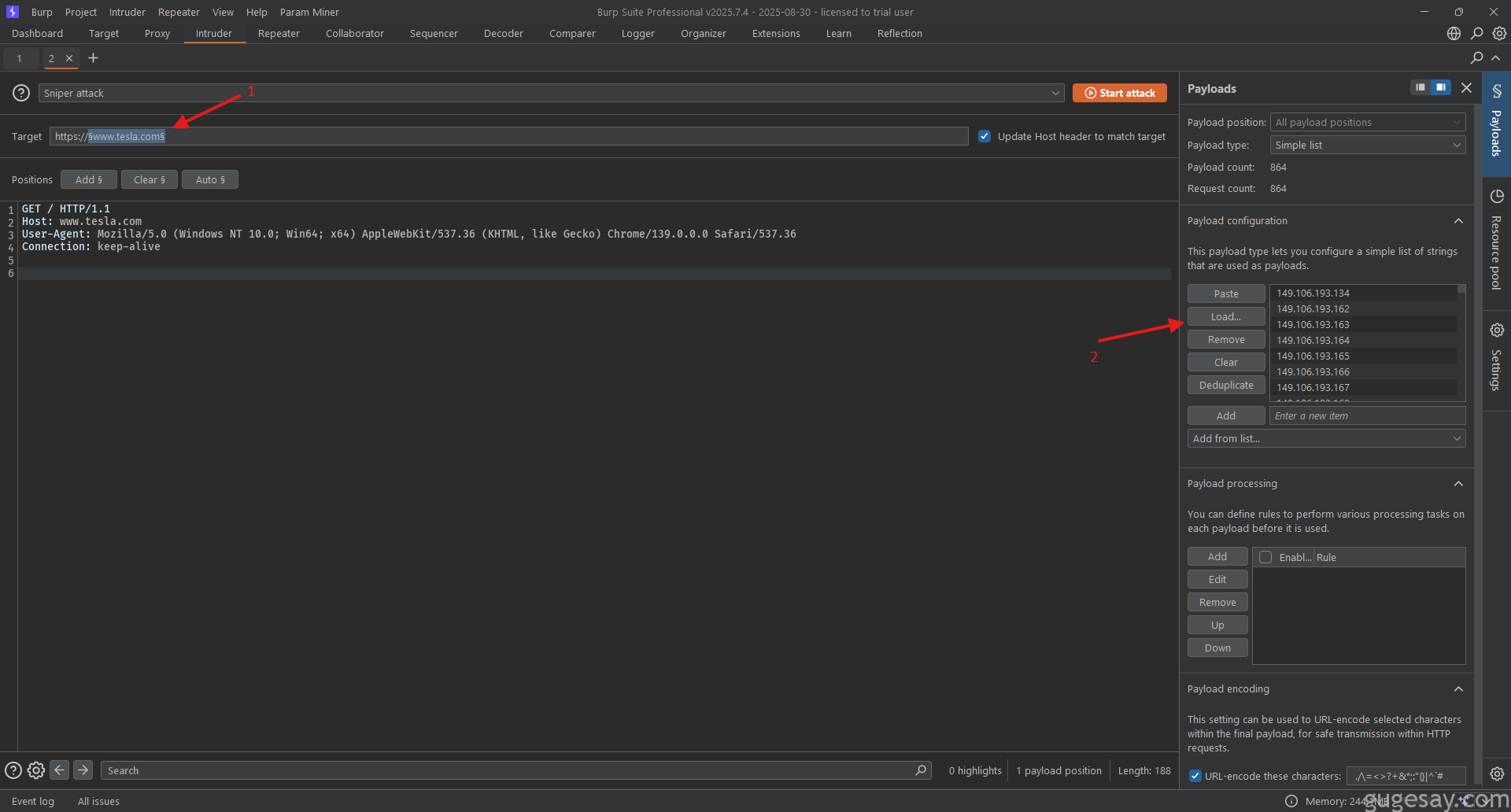The height and width of the screenshot is (812, 1511).
Task: Click Deduplicate payload list button
Action: 1226,385
